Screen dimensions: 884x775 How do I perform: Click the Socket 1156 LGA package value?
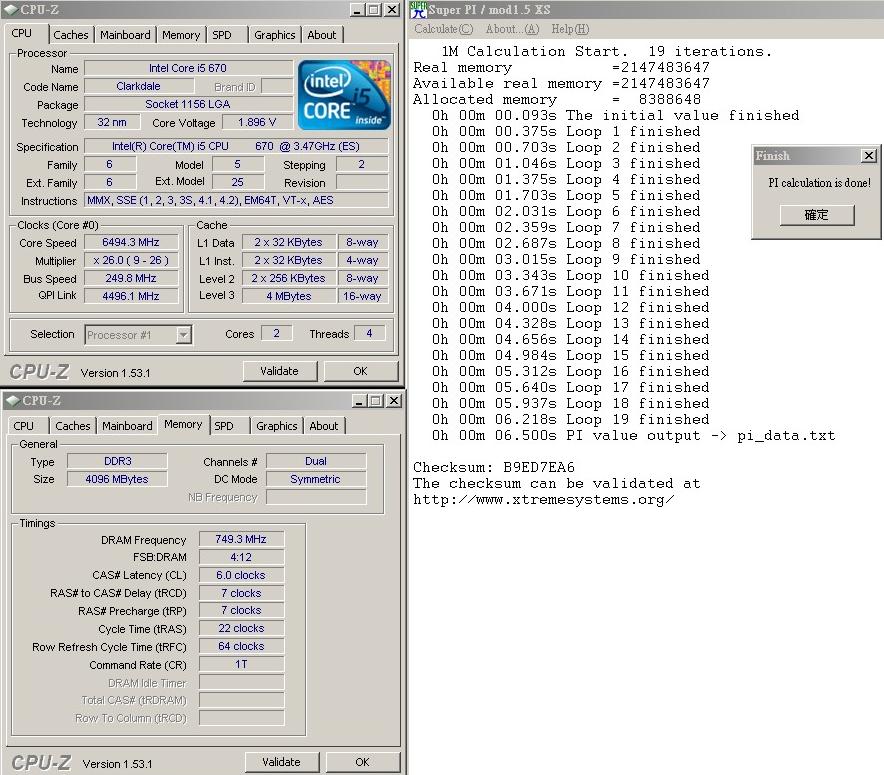pos(188,104)
